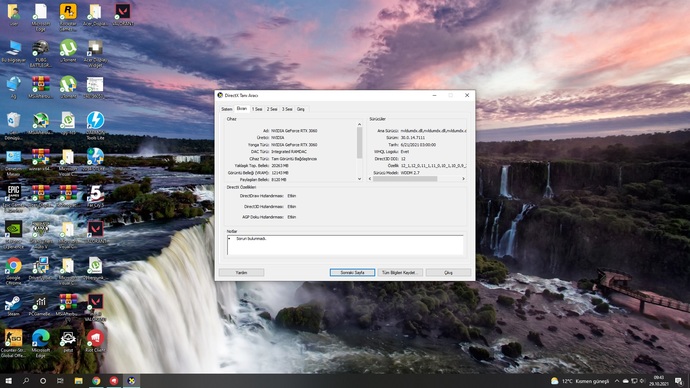Click the WDDM 2.7 driver model value
This screenshot has width=690, height=388.
(x=410, y=173)
